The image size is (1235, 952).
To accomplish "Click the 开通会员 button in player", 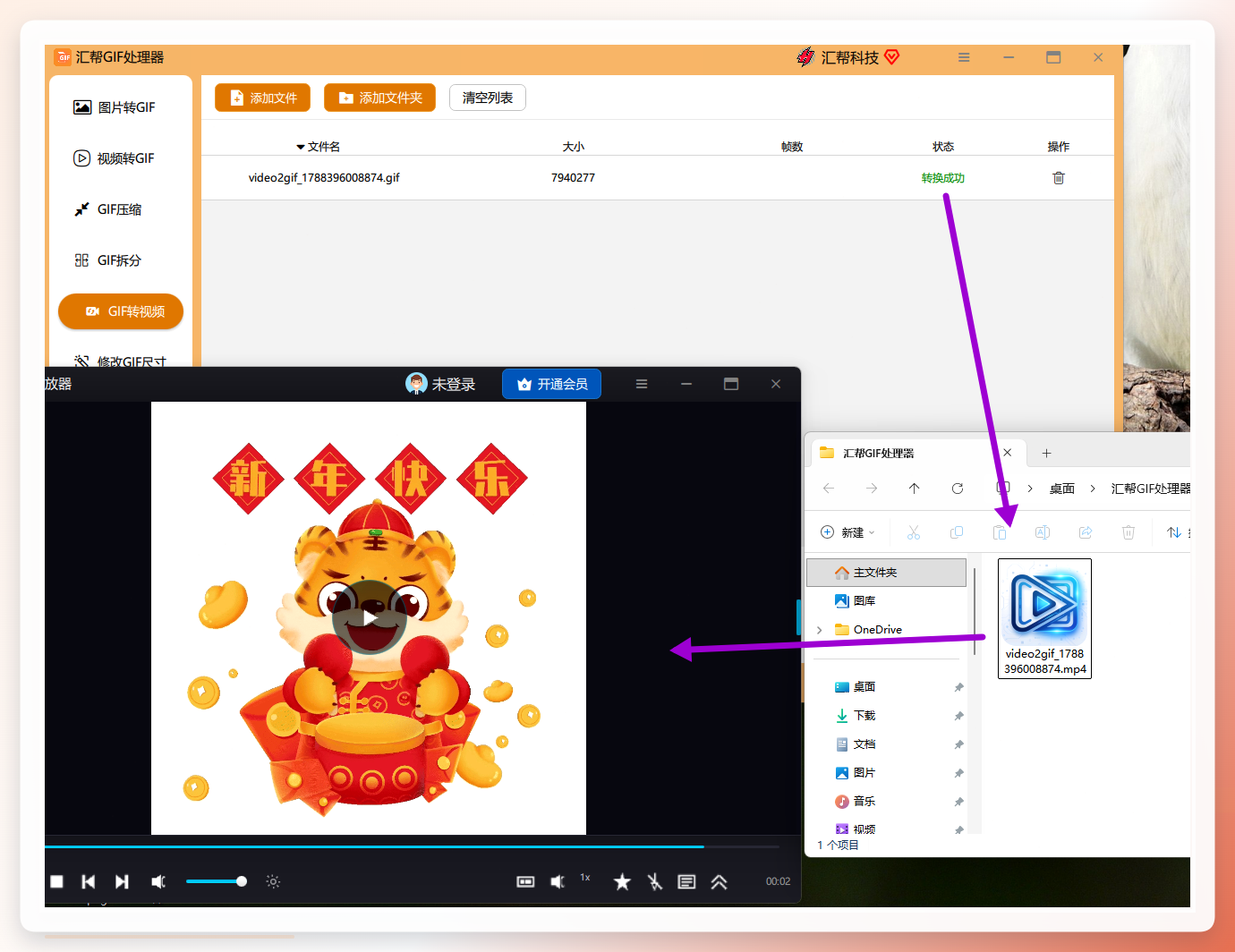I will (x=551, y=384).
